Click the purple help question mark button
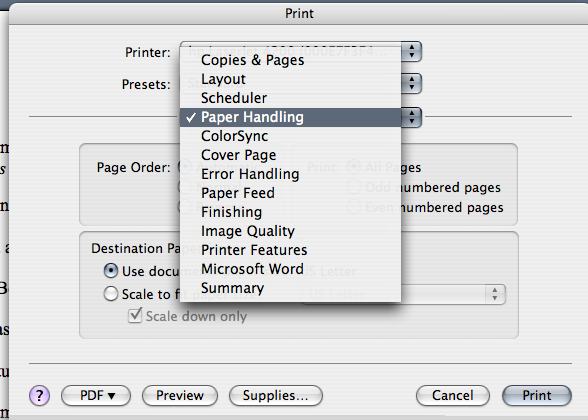The image size is (588, 420). tap(39, 396)
